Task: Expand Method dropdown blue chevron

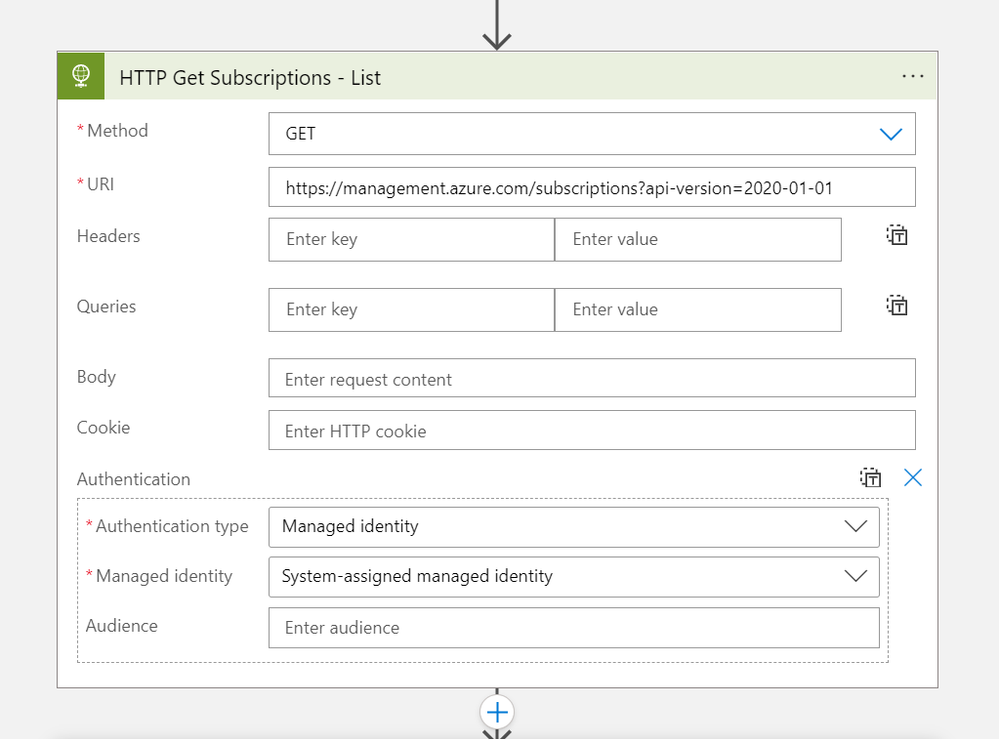Action: 891,134
